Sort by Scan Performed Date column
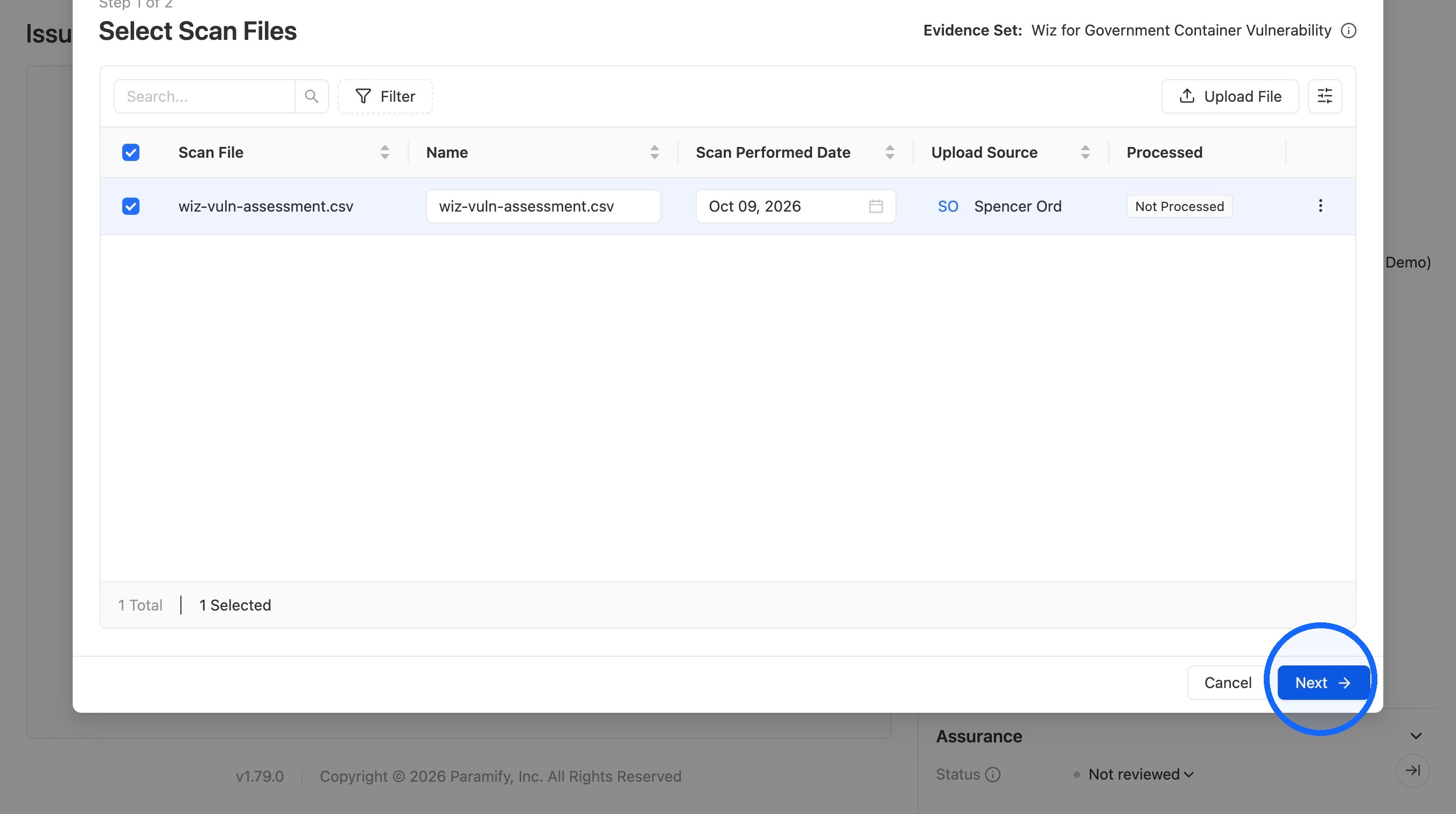This screenshot has width=1456, height=814. point(890,152)
